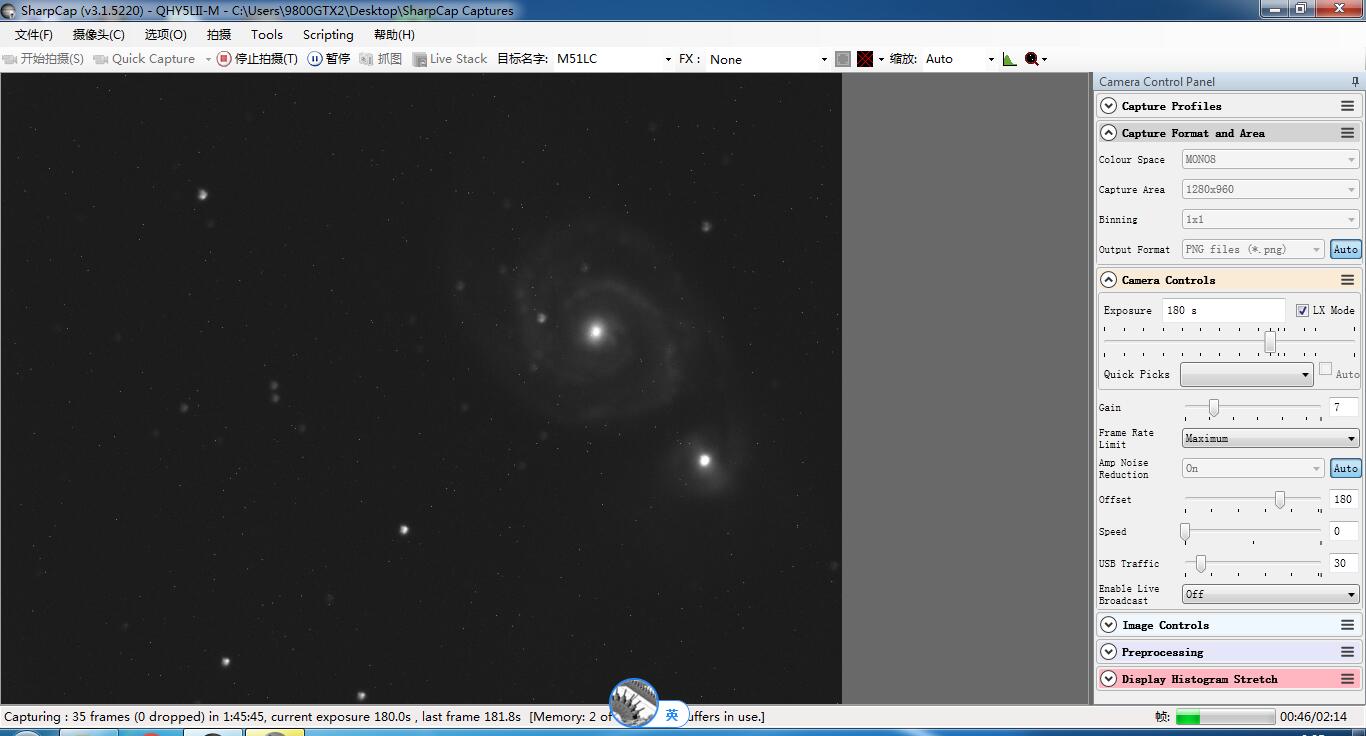Open the Camera Controls hamburger menu
The image size is (1366, 736).
(1347, 280)
